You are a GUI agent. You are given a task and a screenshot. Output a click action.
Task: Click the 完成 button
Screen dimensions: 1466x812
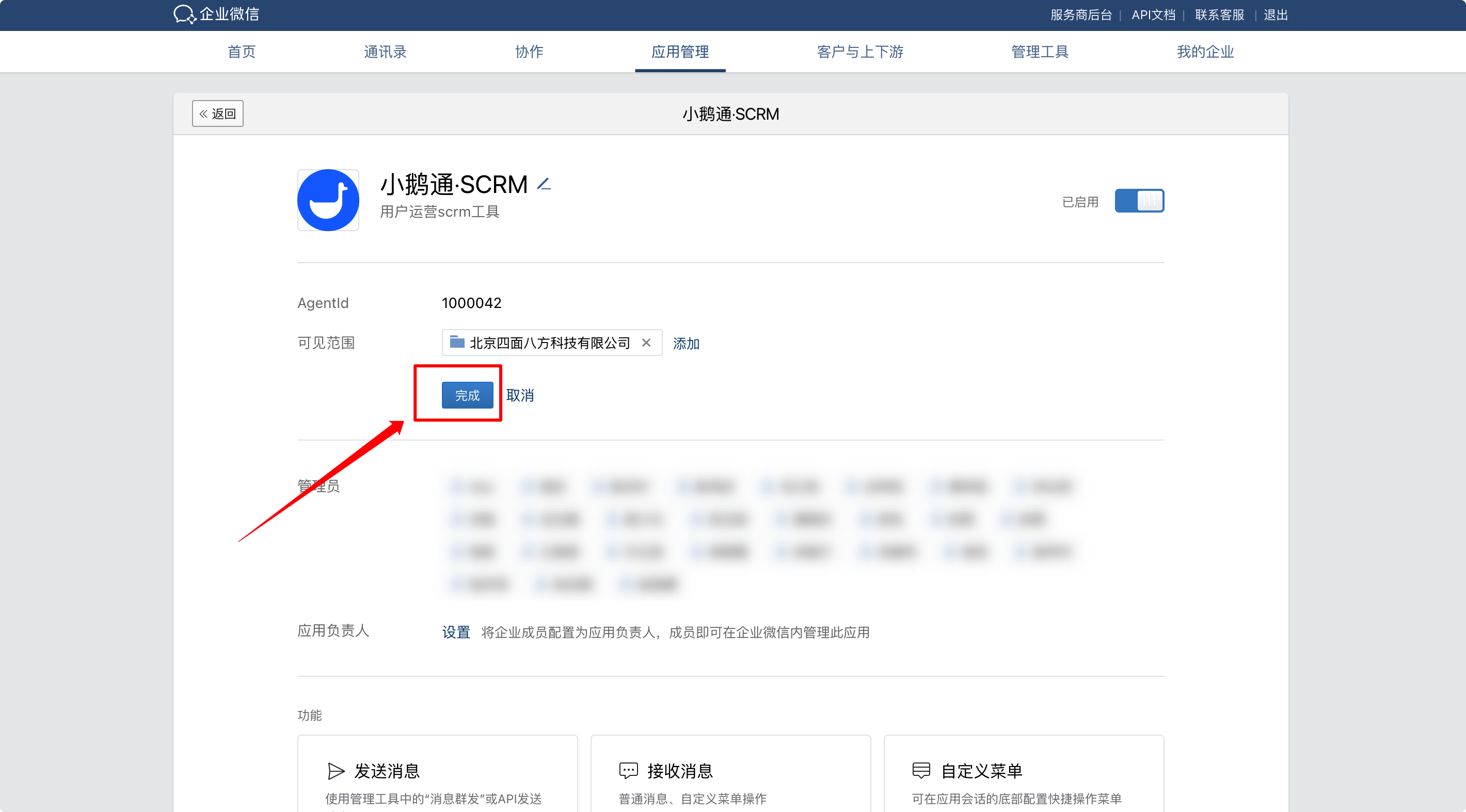click(467, 395)
